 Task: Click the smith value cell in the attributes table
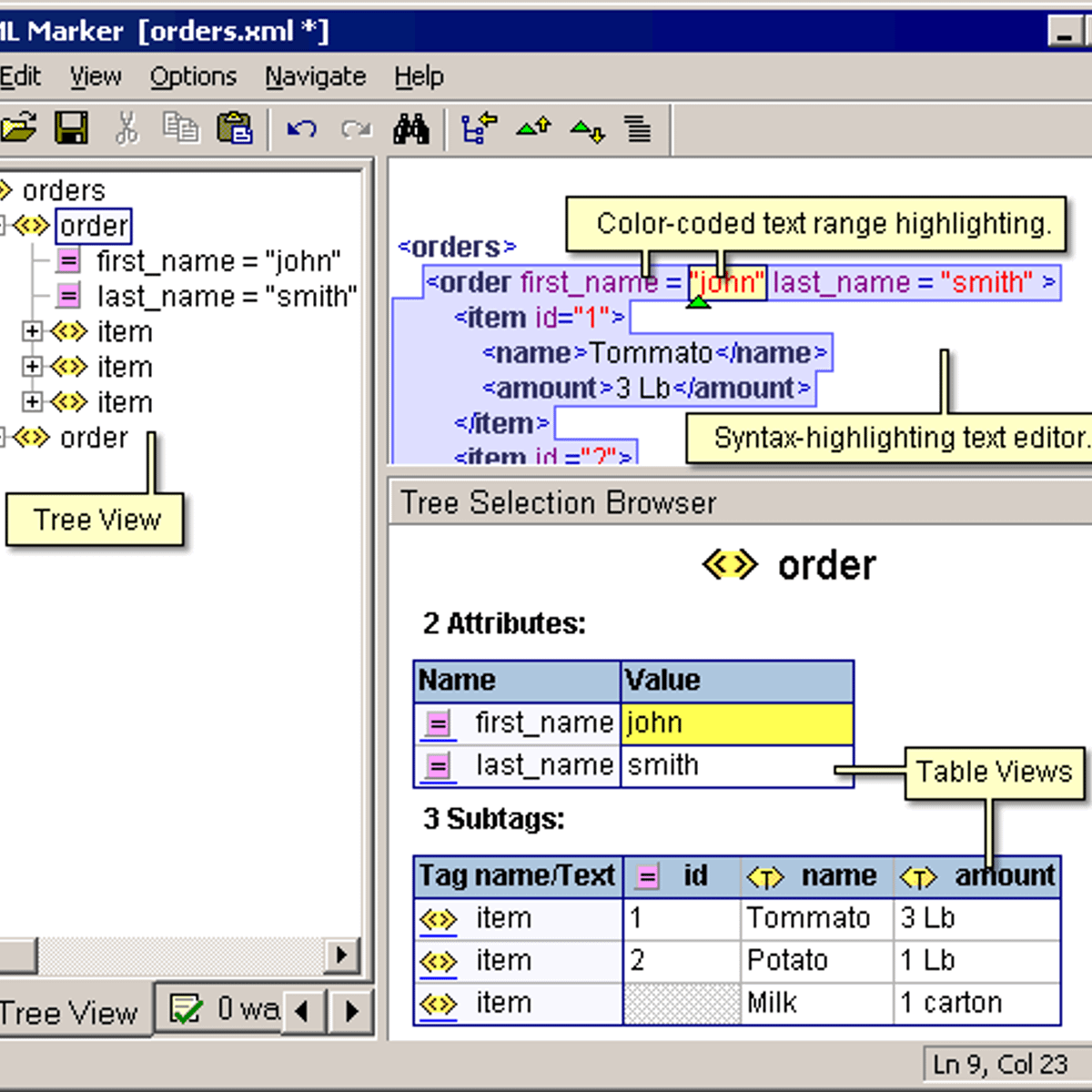737,765
